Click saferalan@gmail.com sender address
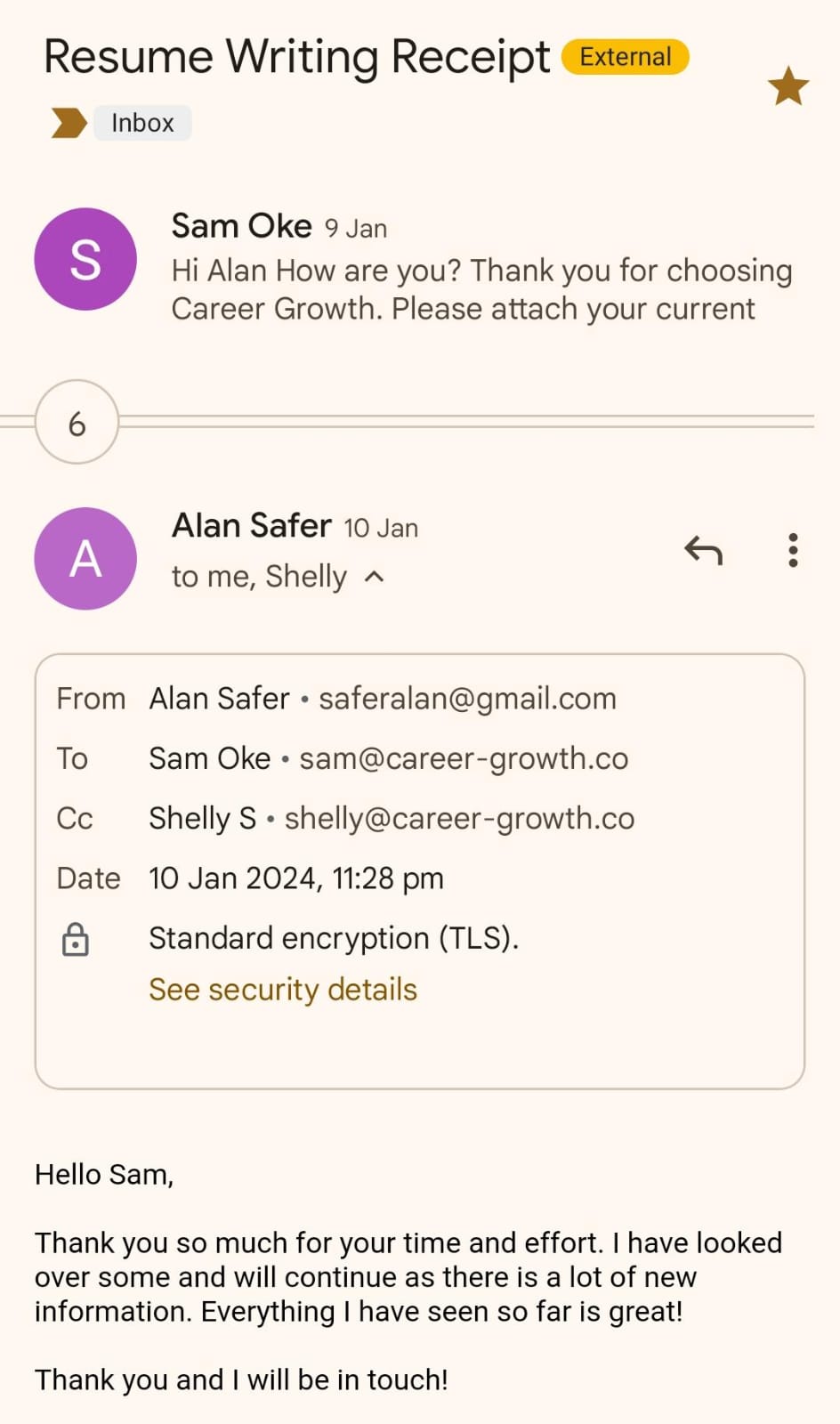Screen dimensions: 840x1424 [x=467, y=699]
